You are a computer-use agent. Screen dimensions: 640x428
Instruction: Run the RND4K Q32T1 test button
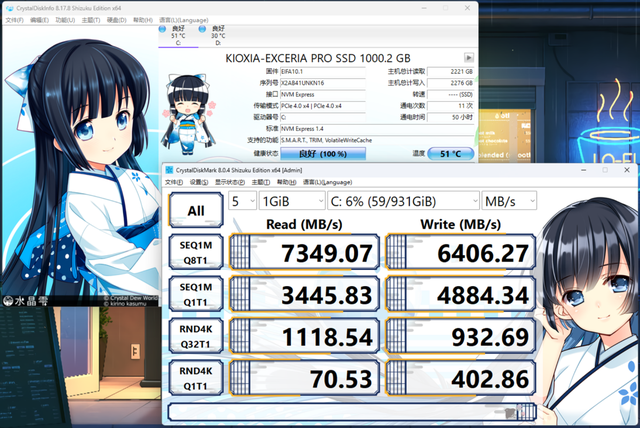pyautogui.click(x=196, y=336)
